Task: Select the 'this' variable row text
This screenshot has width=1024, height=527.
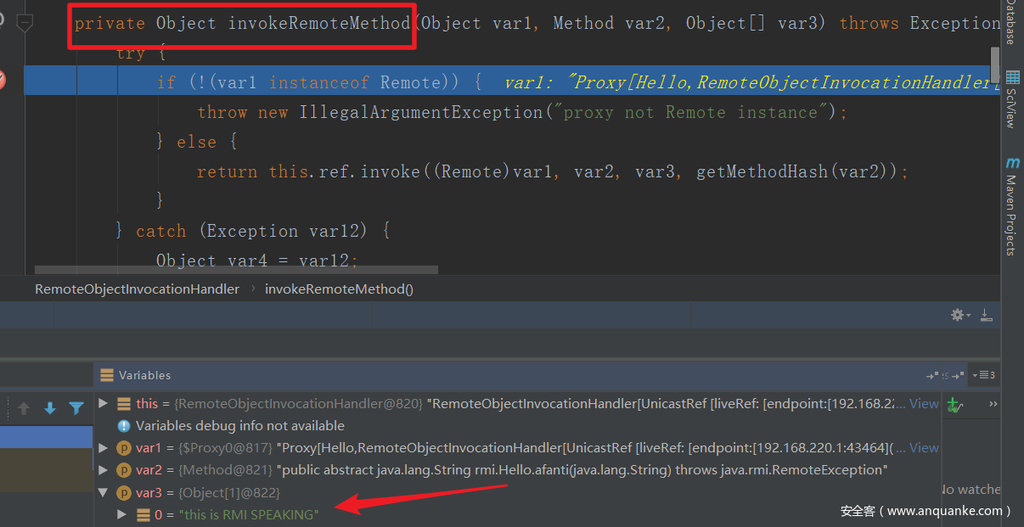Action: tap(519, 404)
